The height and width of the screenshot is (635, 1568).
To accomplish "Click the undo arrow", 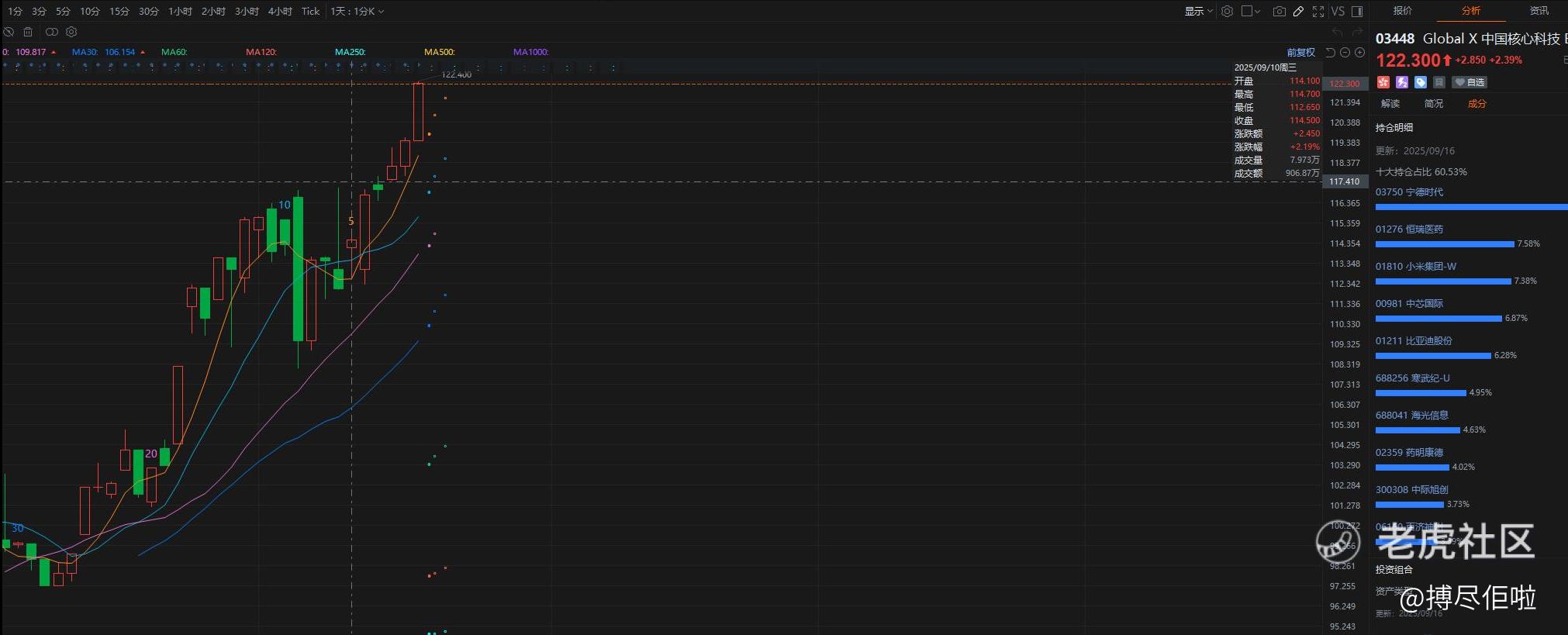I will 1337,32.
